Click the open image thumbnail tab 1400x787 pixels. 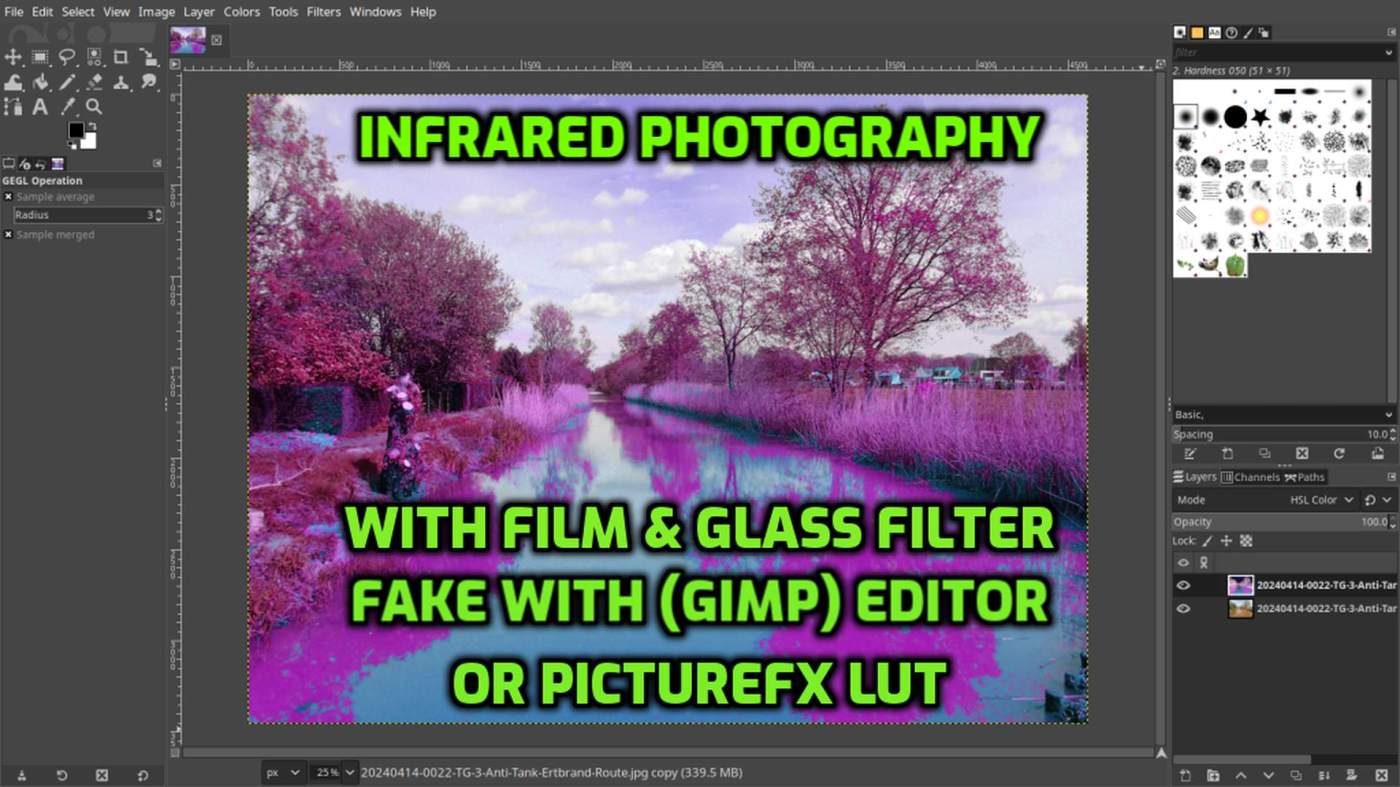pyautogui.click(x=188, y=40)
